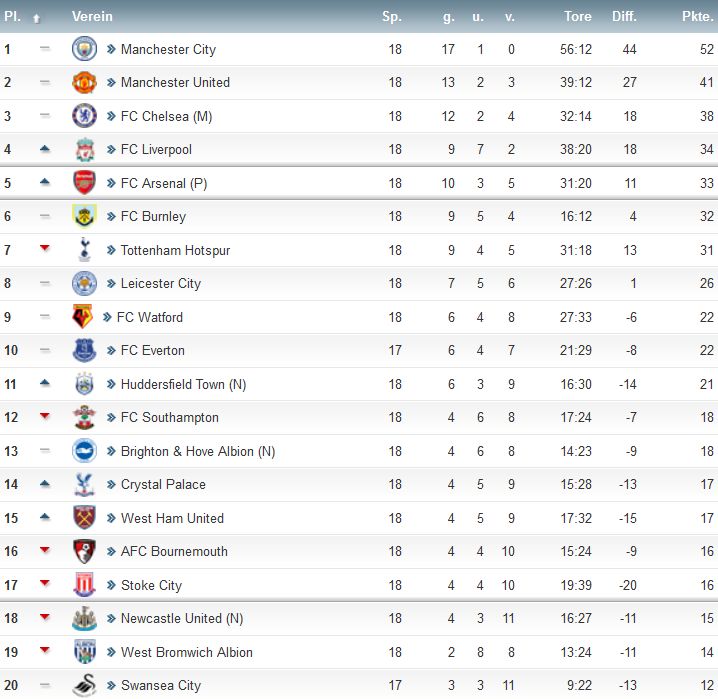This screenshot has height=699, width=718.
Task: Sort table by the Pl. column arrow
Action: click(x=37, y=18)
